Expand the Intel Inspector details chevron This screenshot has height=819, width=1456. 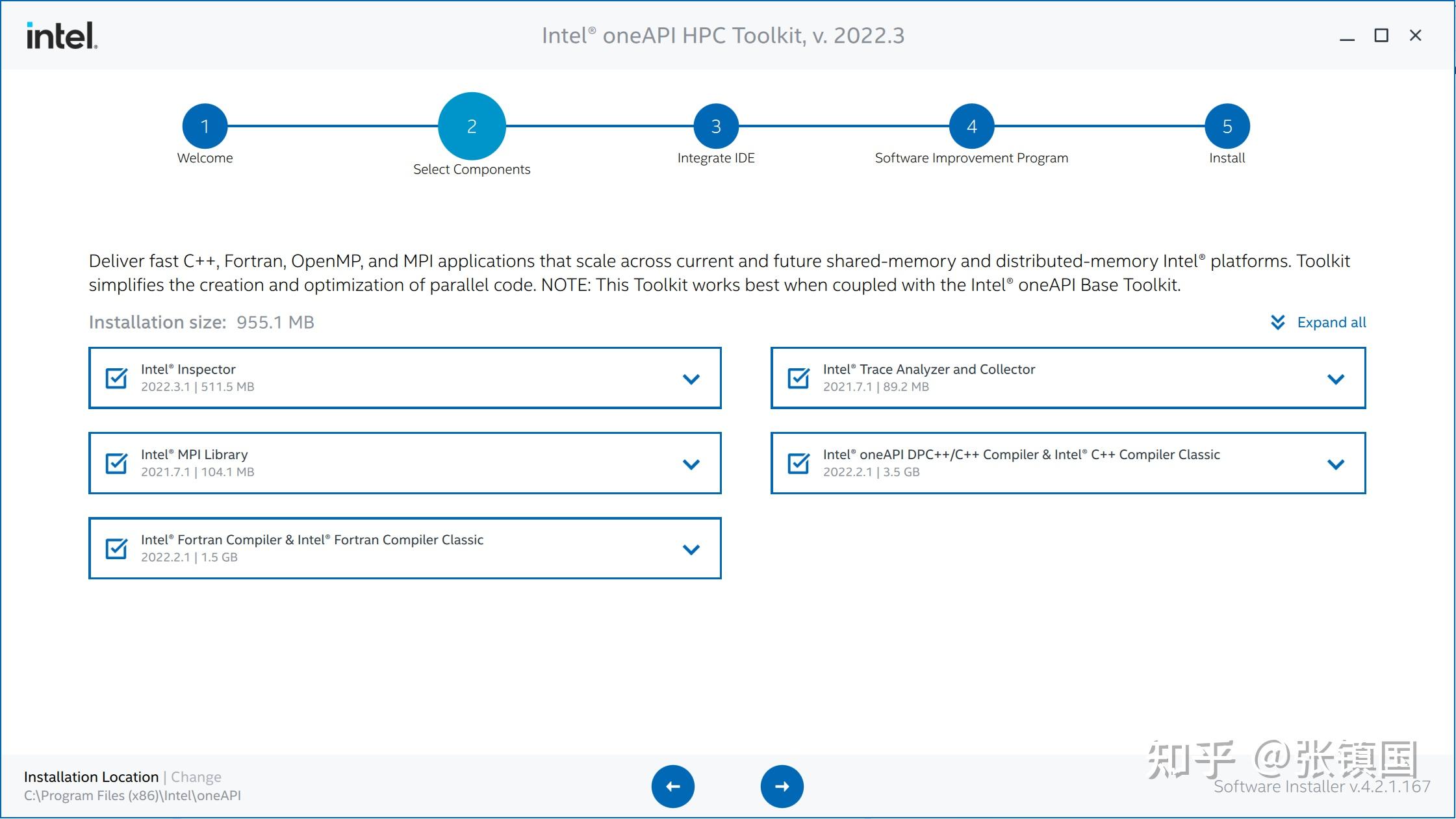(x=691, y=379)
